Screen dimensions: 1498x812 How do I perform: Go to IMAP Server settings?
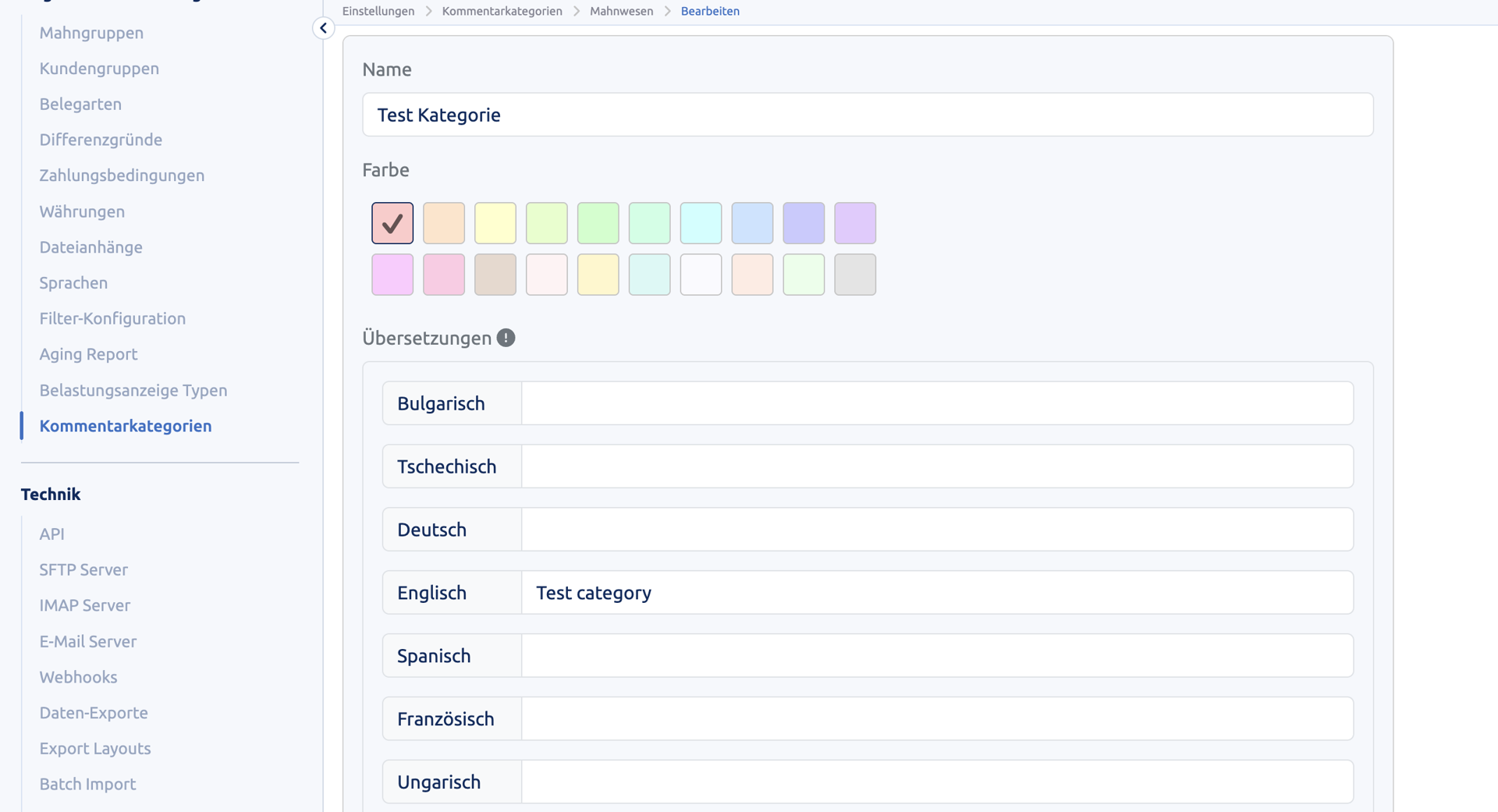(x=84, y=605)
